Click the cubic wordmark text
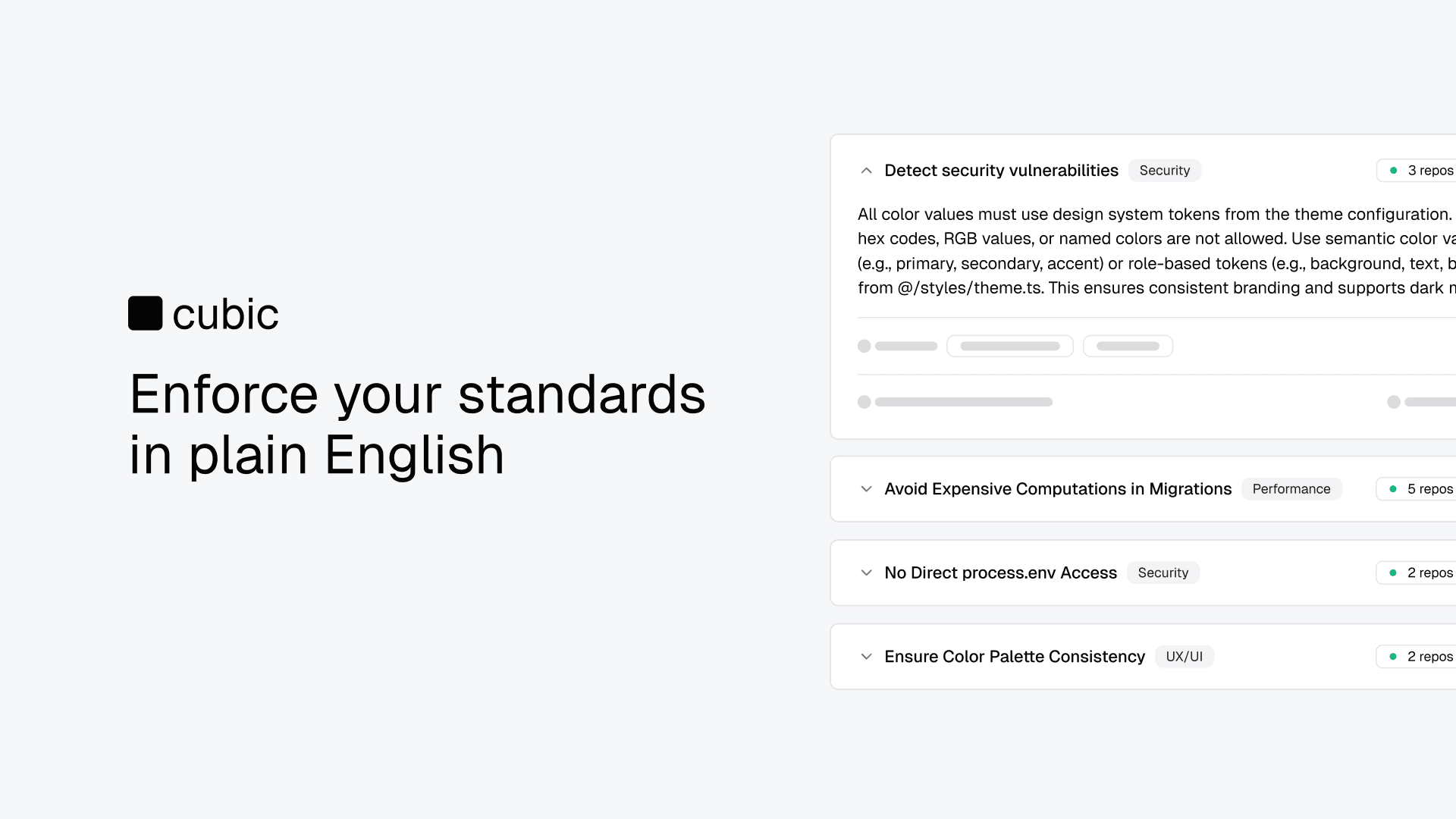 [x=225, y=314]
